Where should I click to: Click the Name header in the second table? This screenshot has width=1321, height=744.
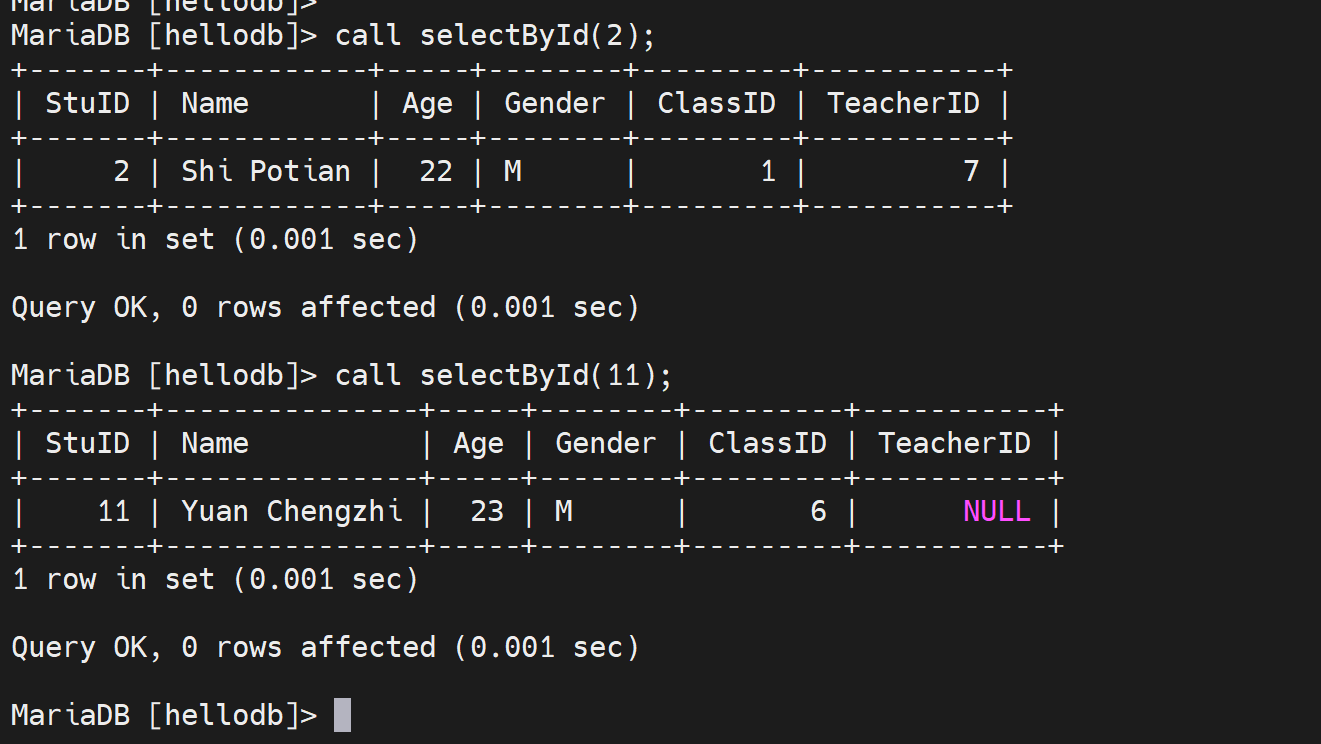click(215, 444)
